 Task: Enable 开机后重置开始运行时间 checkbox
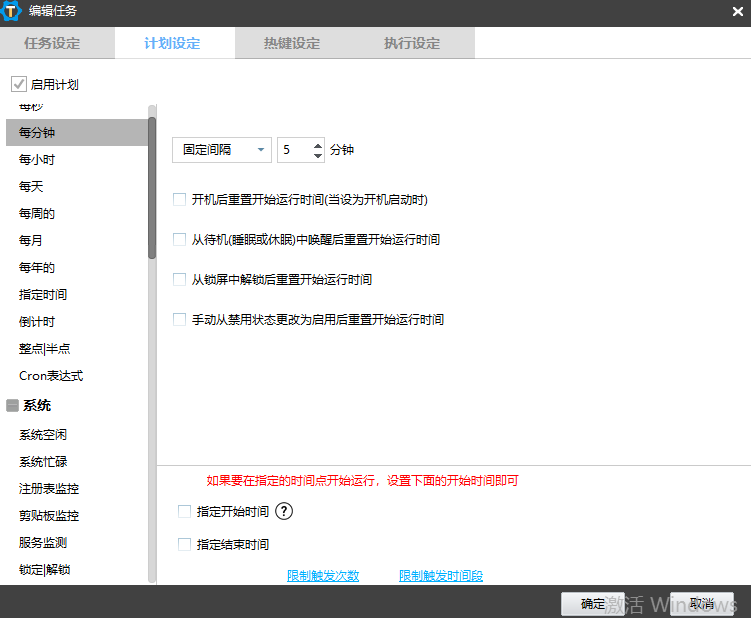180,200
